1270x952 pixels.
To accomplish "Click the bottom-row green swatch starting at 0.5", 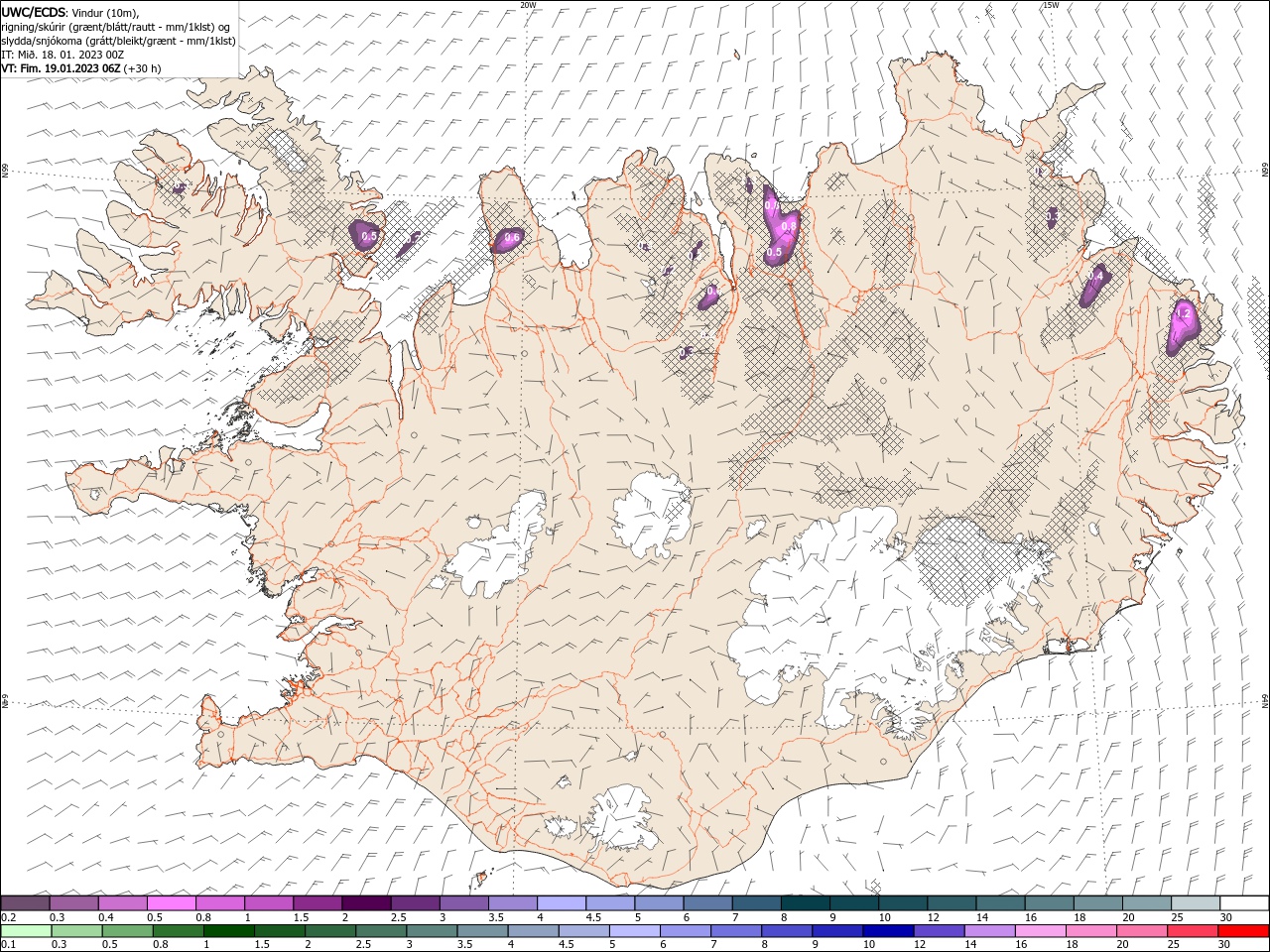I will [x=128, y=930].
